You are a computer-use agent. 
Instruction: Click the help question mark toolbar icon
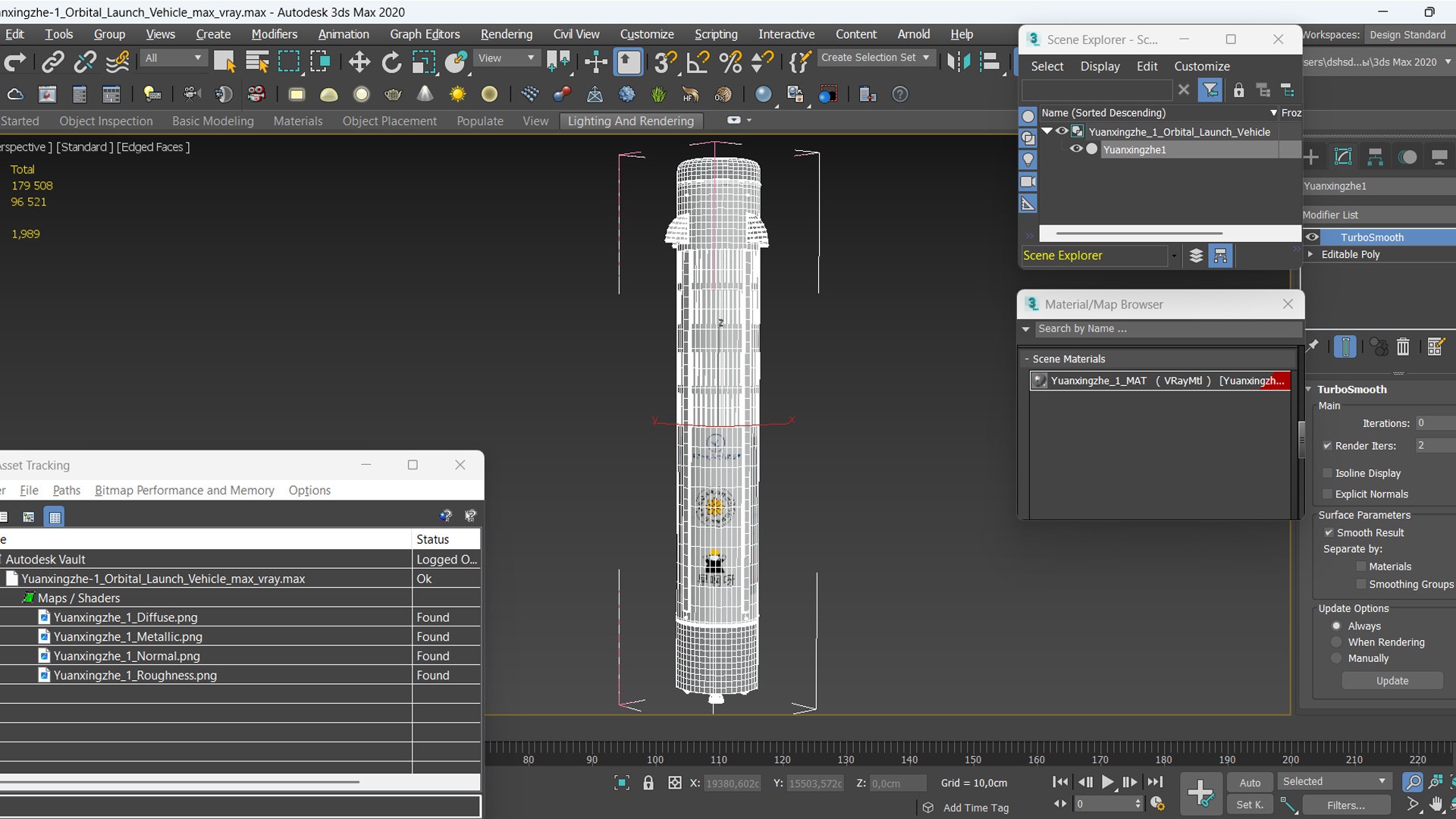[x=899, y=94]
